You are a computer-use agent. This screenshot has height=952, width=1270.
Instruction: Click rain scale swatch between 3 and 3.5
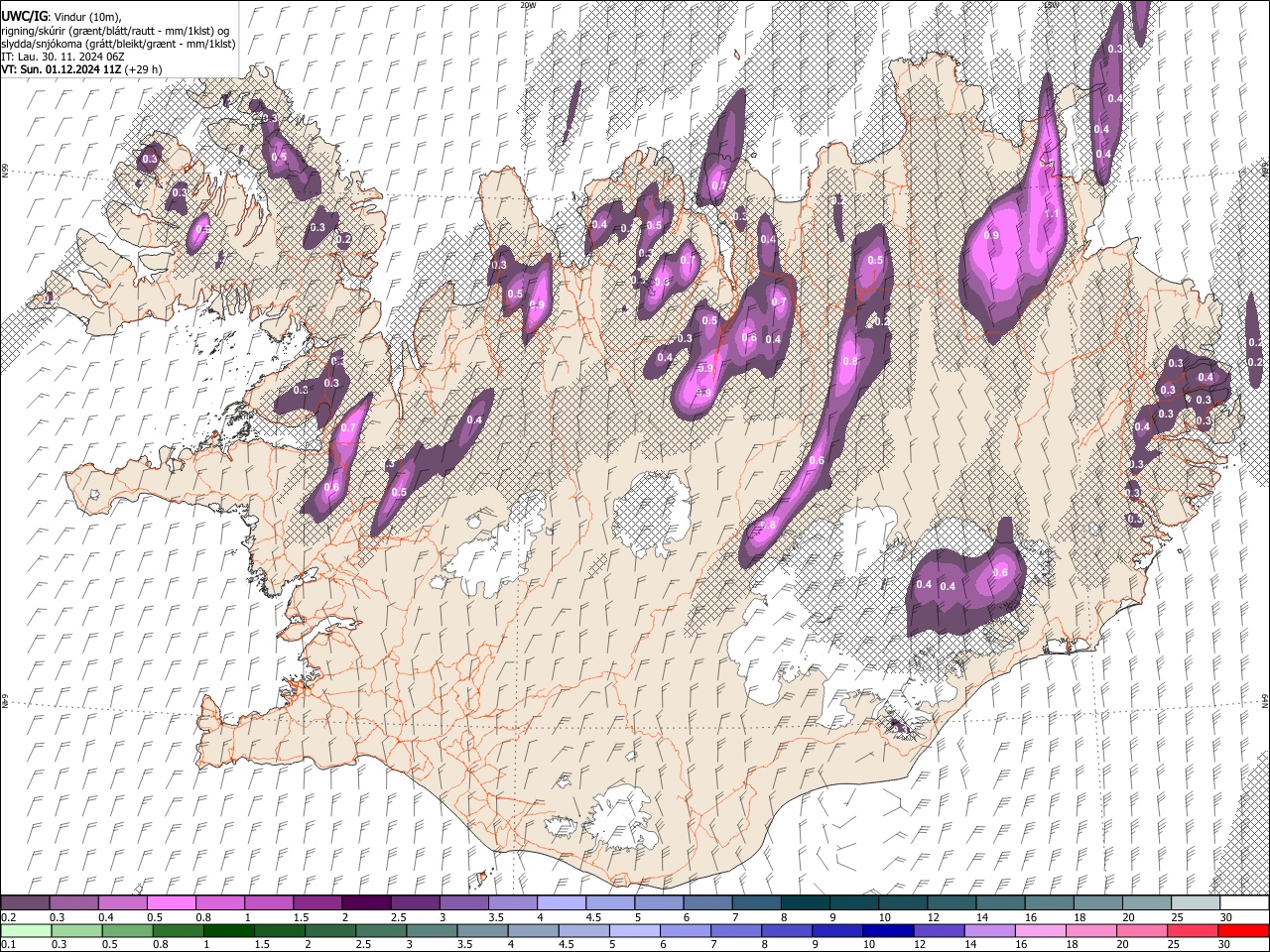click(x=434, y=930)
